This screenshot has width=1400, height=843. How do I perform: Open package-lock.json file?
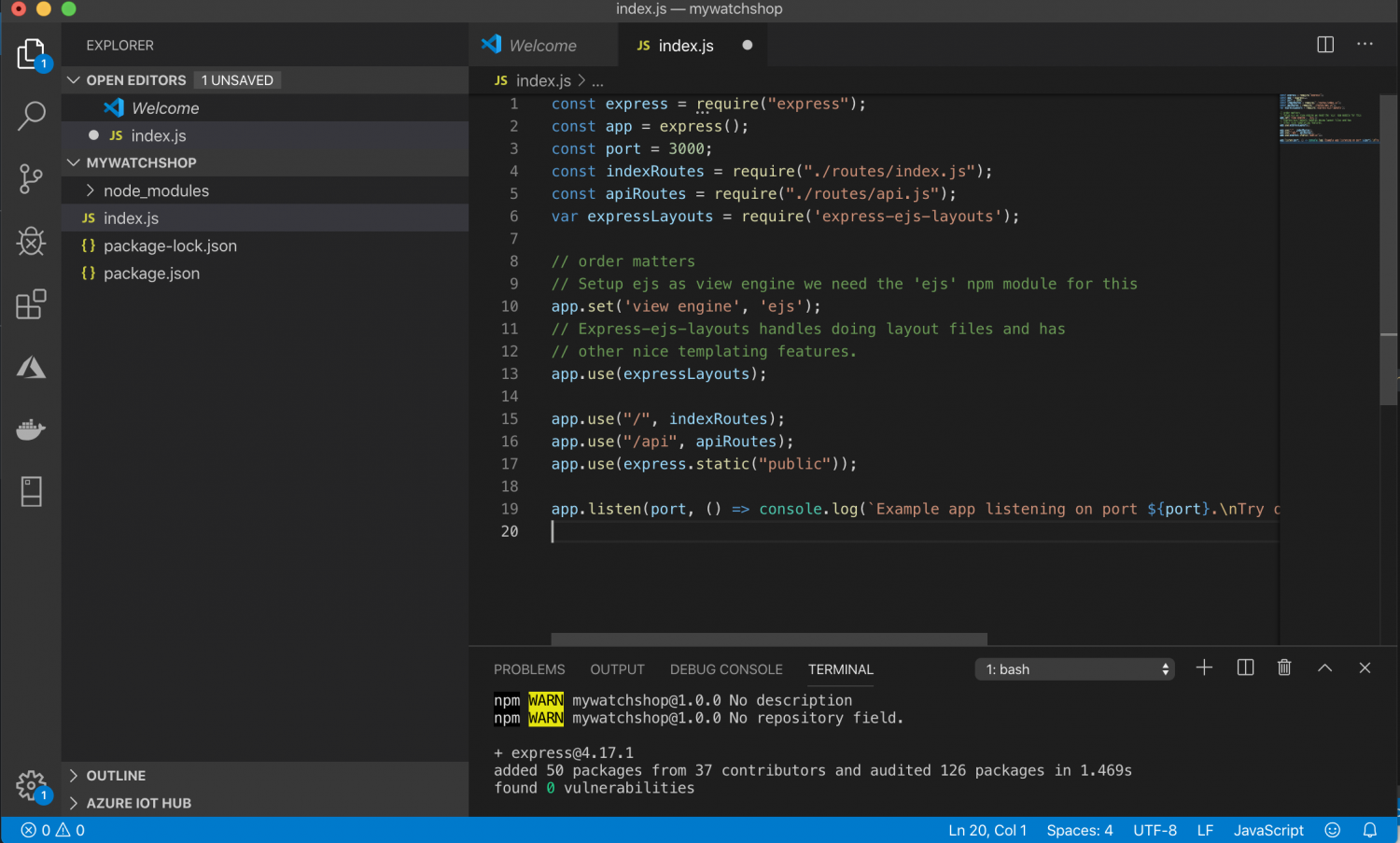click(x=265, y=246)
